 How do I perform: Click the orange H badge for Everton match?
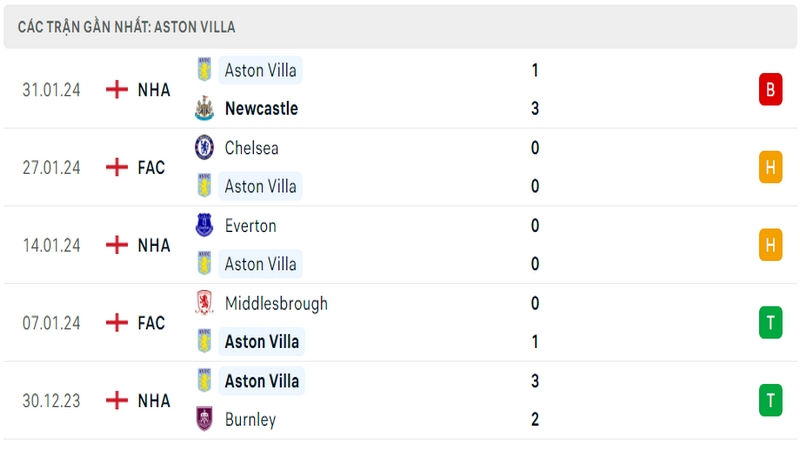pyautogui.click(x=770, y=244)
